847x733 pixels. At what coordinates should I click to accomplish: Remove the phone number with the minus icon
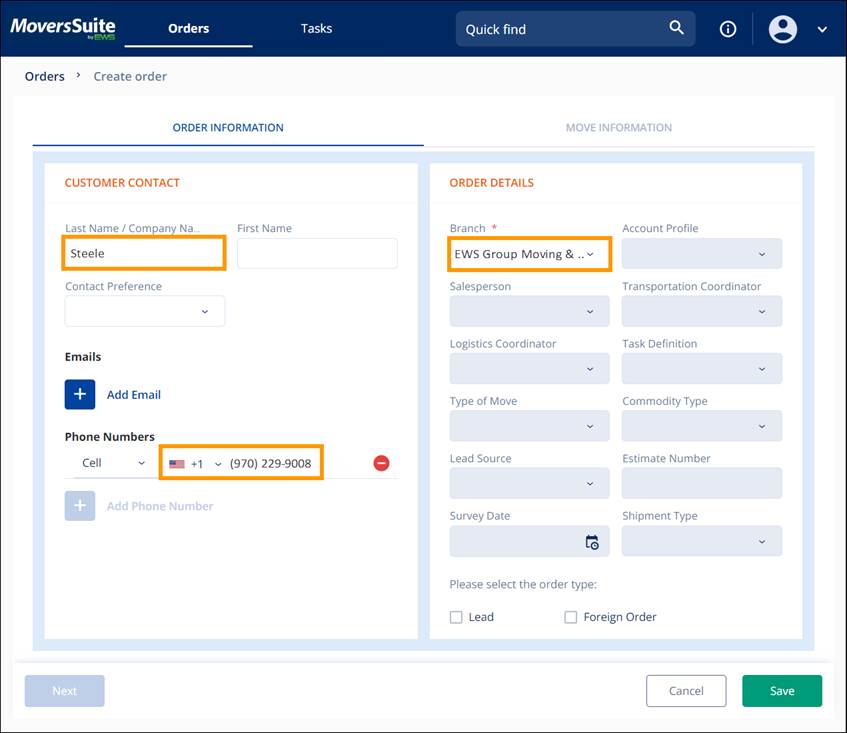[380, 463]
